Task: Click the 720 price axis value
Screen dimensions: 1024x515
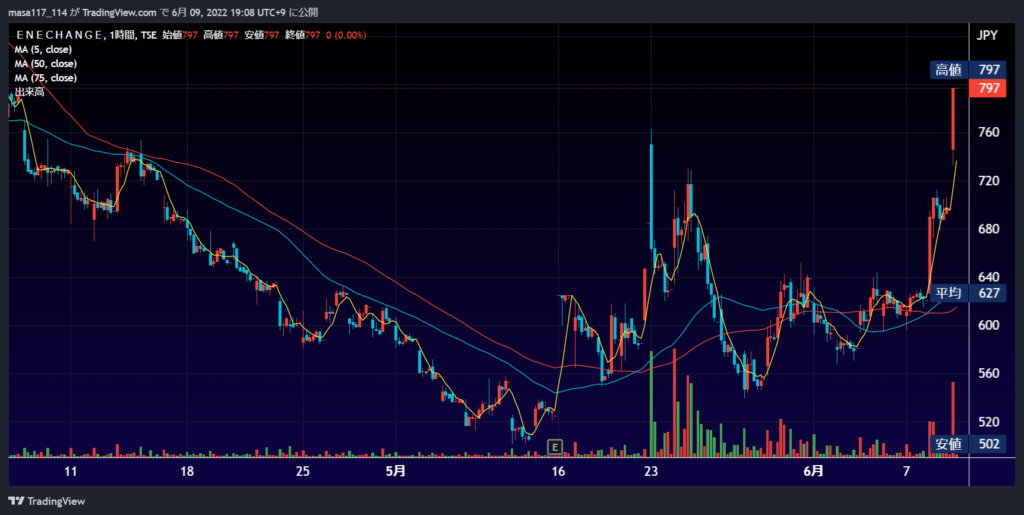Action: 989,181
